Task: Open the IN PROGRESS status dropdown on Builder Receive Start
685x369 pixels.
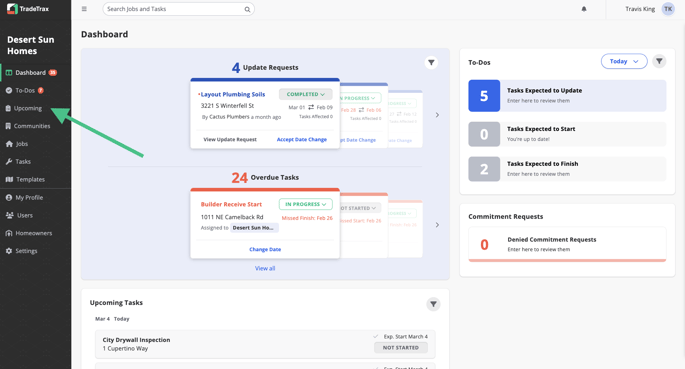Action: coord(306,204)
